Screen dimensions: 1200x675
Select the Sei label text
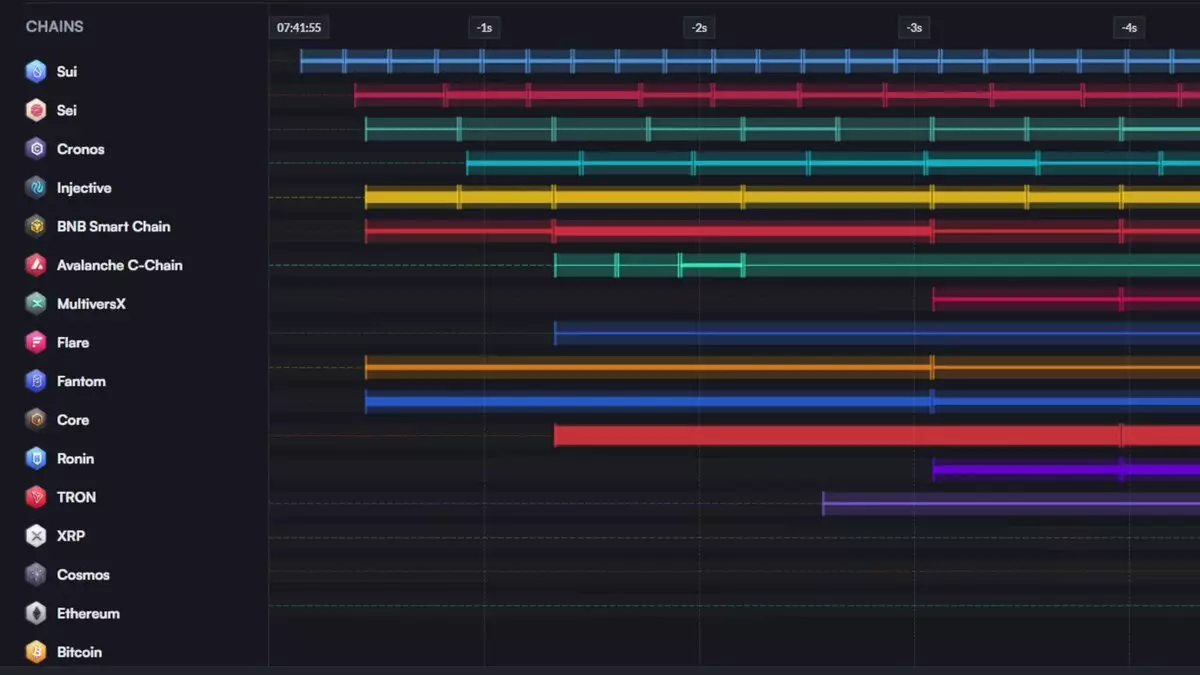[x=67, y=110]
